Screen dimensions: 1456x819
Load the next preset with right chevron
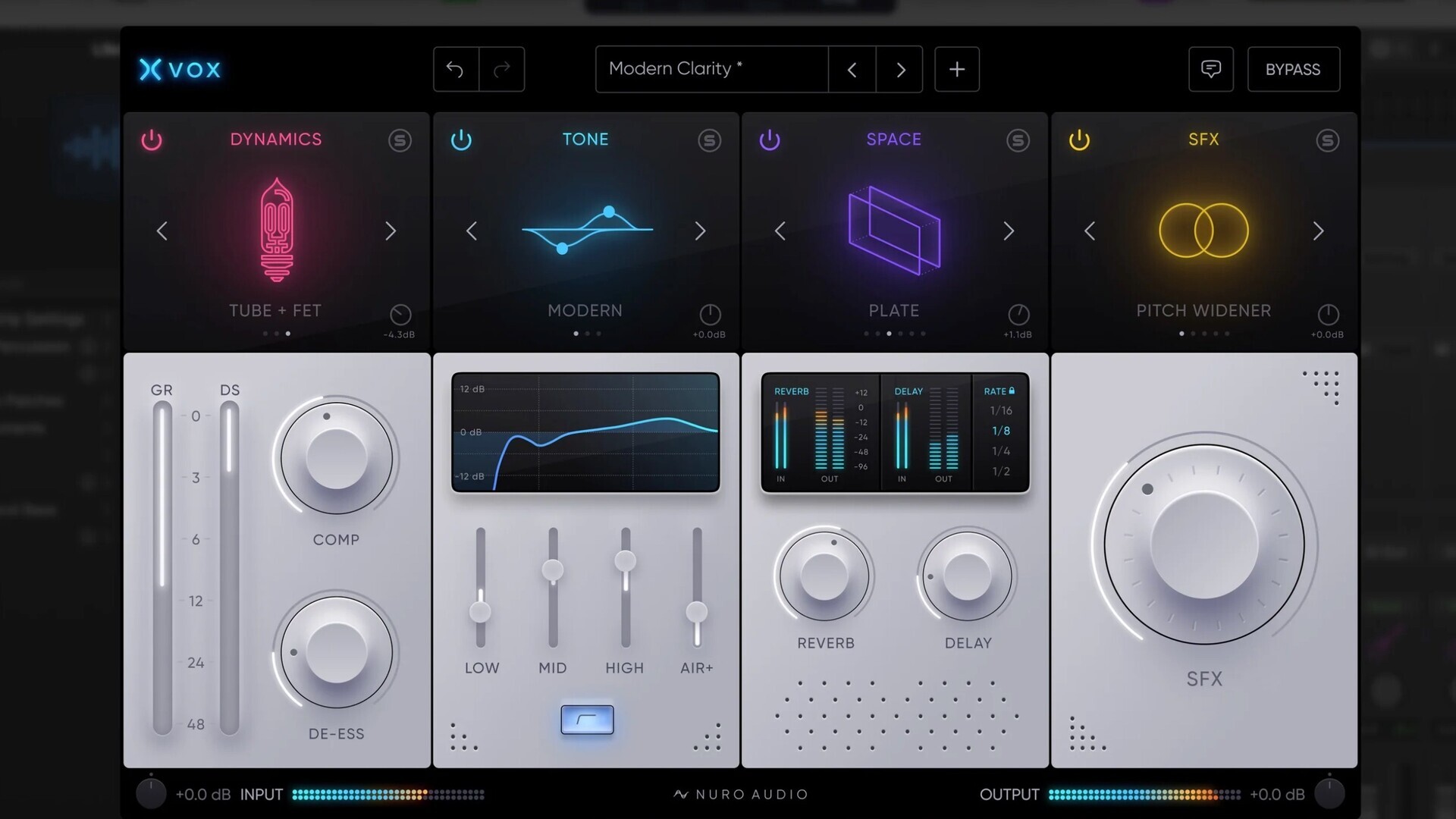(x=900, y=69)
